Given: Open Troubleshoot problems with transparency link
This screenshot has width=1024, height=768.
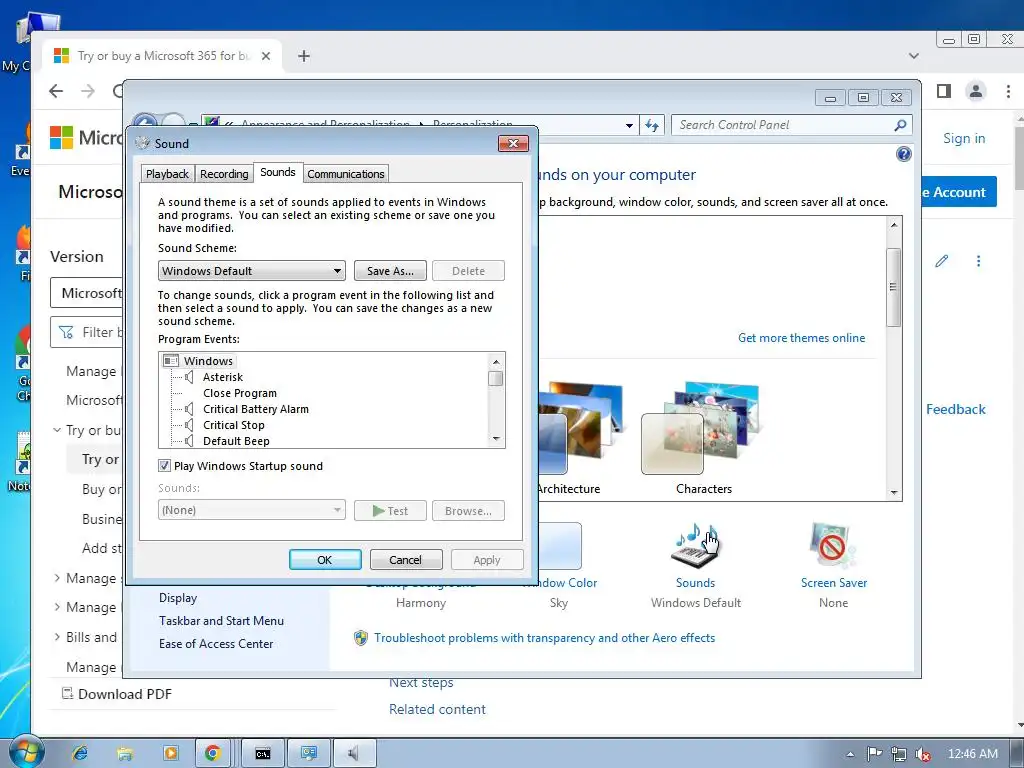Looking at the screenshot, I should (x=544, y=638).
